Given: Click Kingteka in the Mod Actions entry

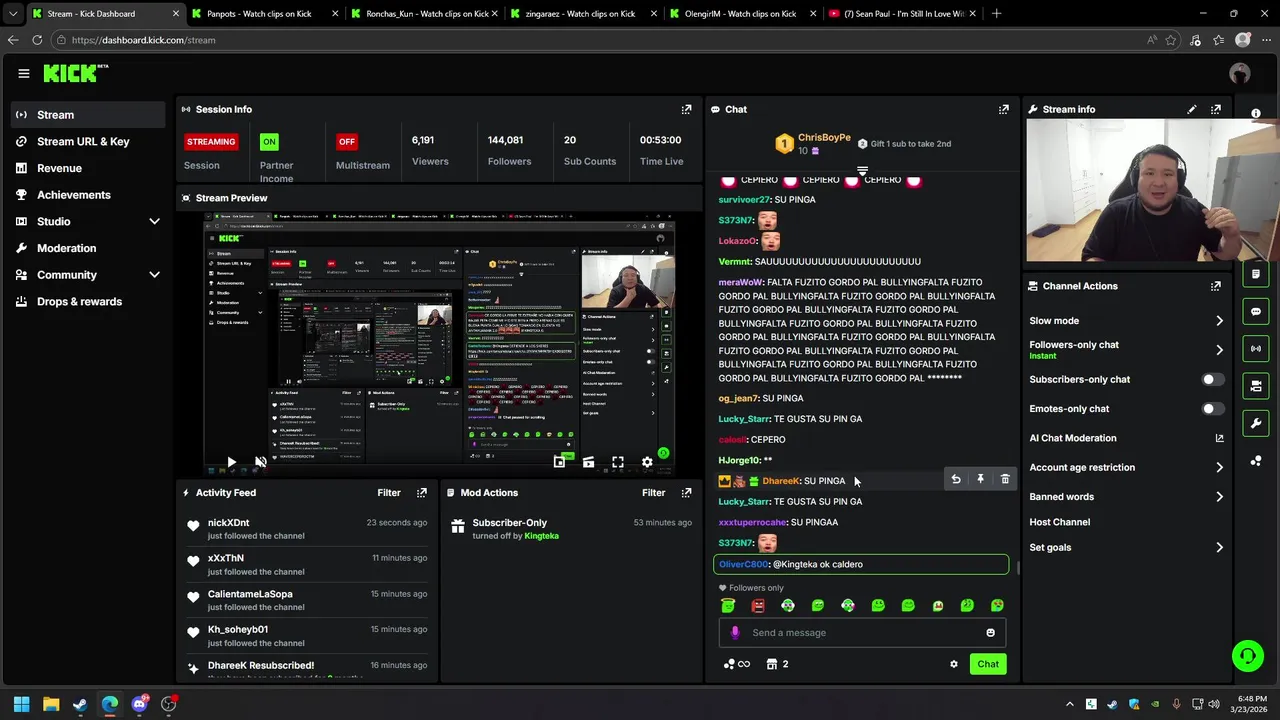Looking at the screenshot, I should (x=541, y=536).
